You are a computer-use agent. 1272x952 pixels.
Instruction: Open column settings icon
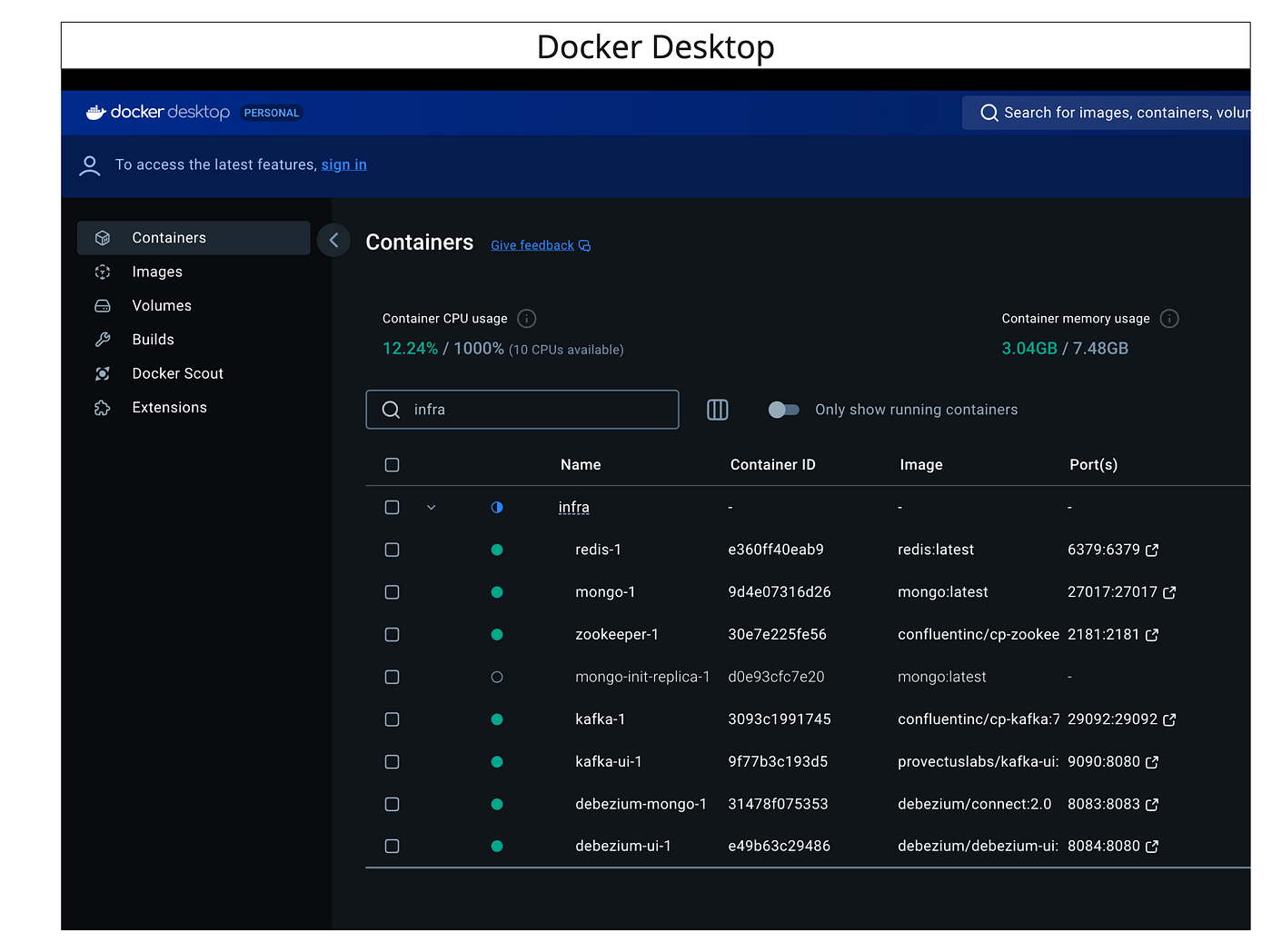click(718, 410)
